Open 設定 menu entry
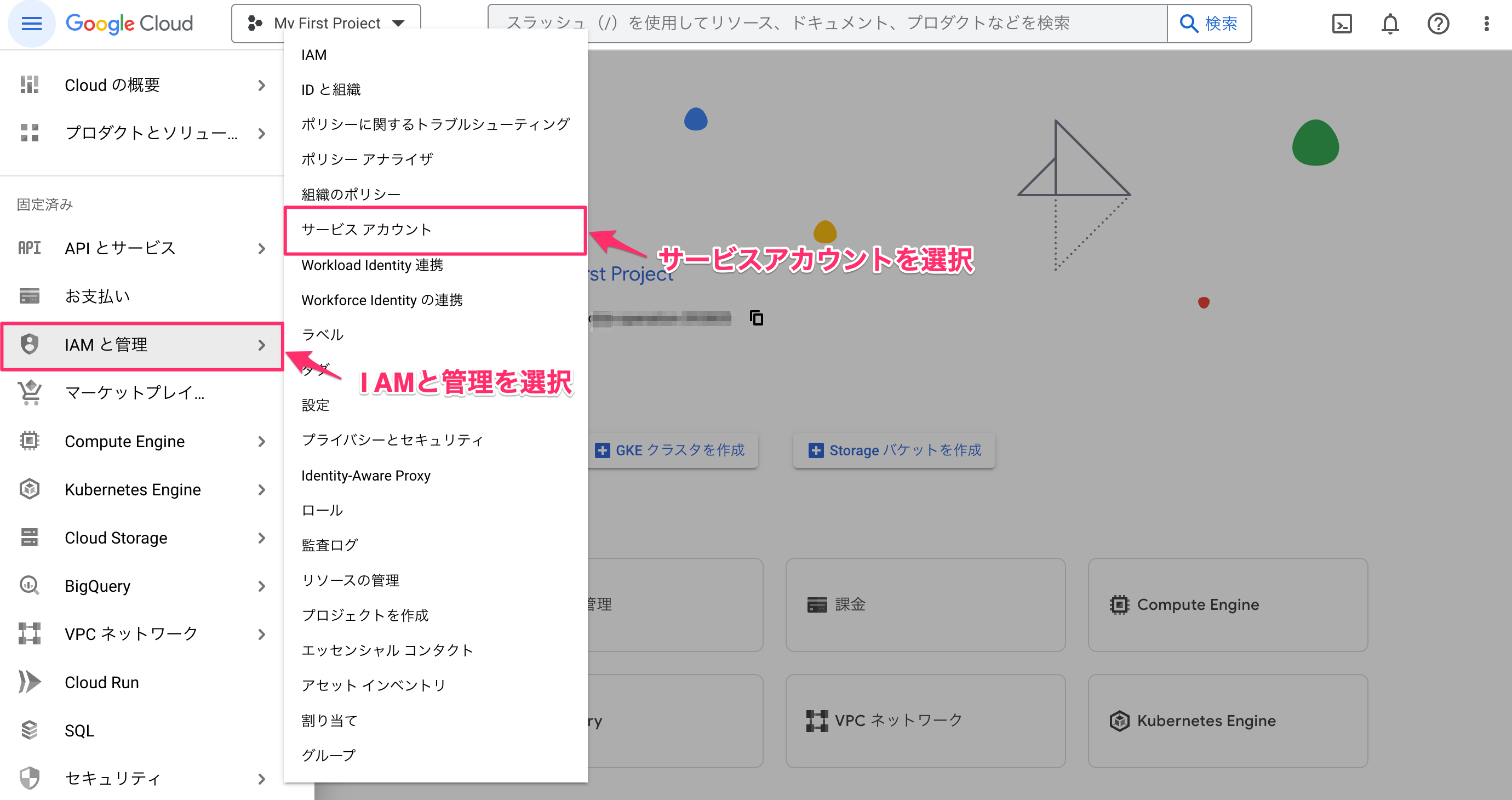The width and height of the screenshot is (1512, 800). 435,405
